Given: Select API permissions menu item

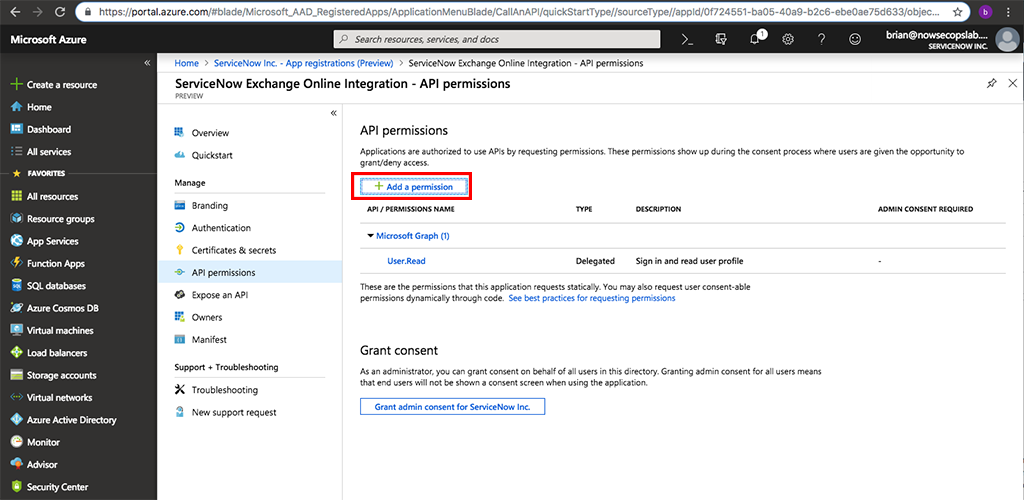Looking at the screenshot, I should point(250,272).
